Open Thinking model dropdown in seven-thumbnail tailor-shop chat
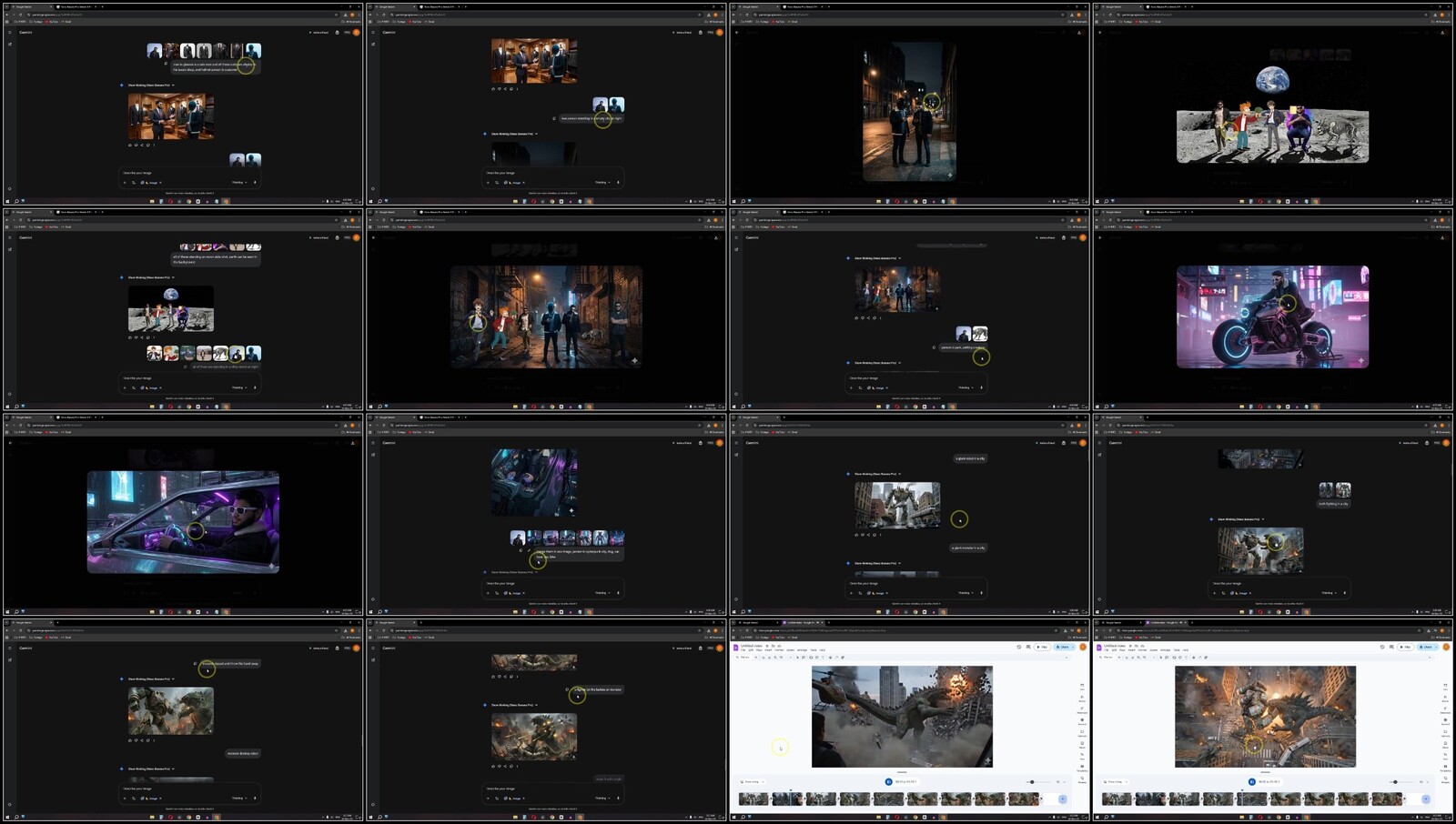This screenshot has height=824, width=1456. click(x=238, y=182)
